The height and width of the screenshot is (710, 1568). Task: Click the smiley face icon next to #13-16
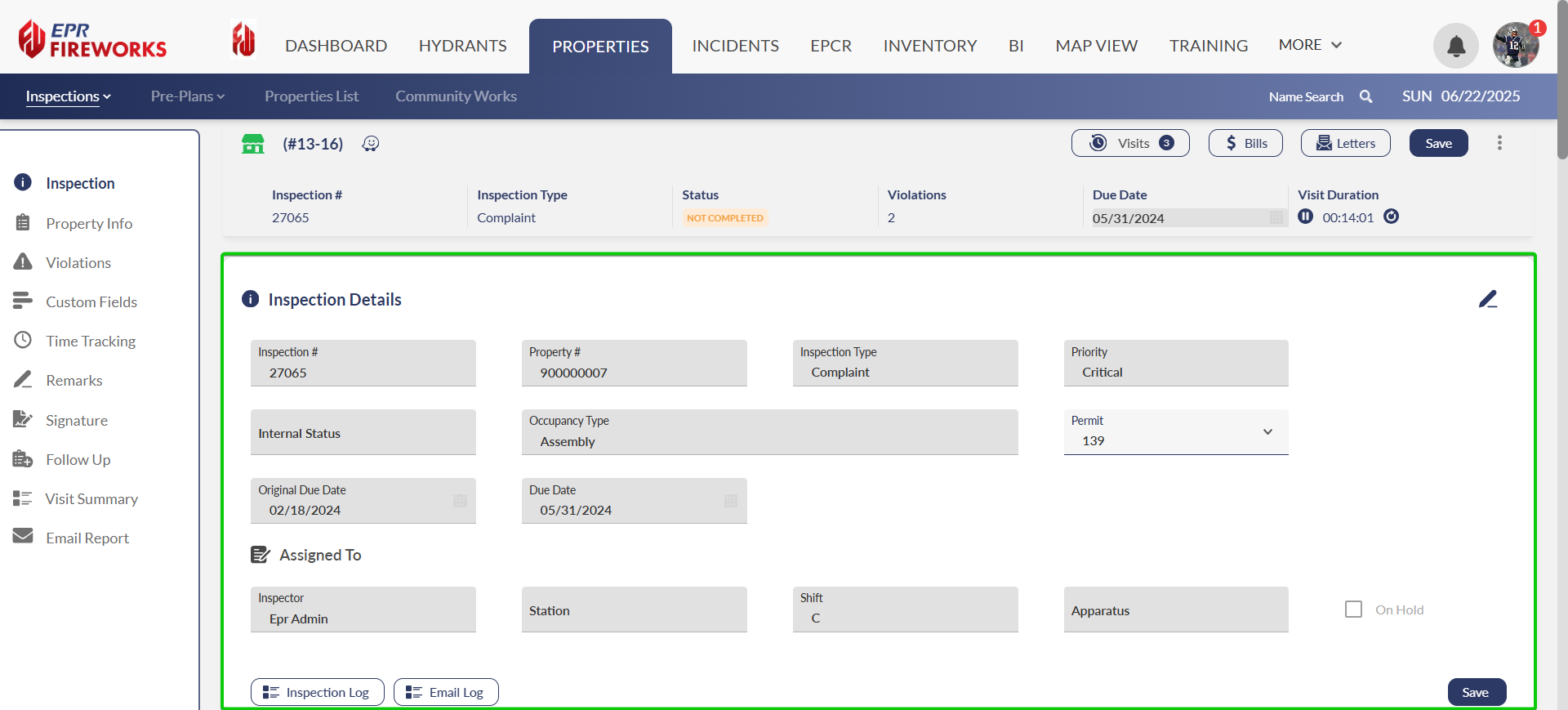(371, 144)
